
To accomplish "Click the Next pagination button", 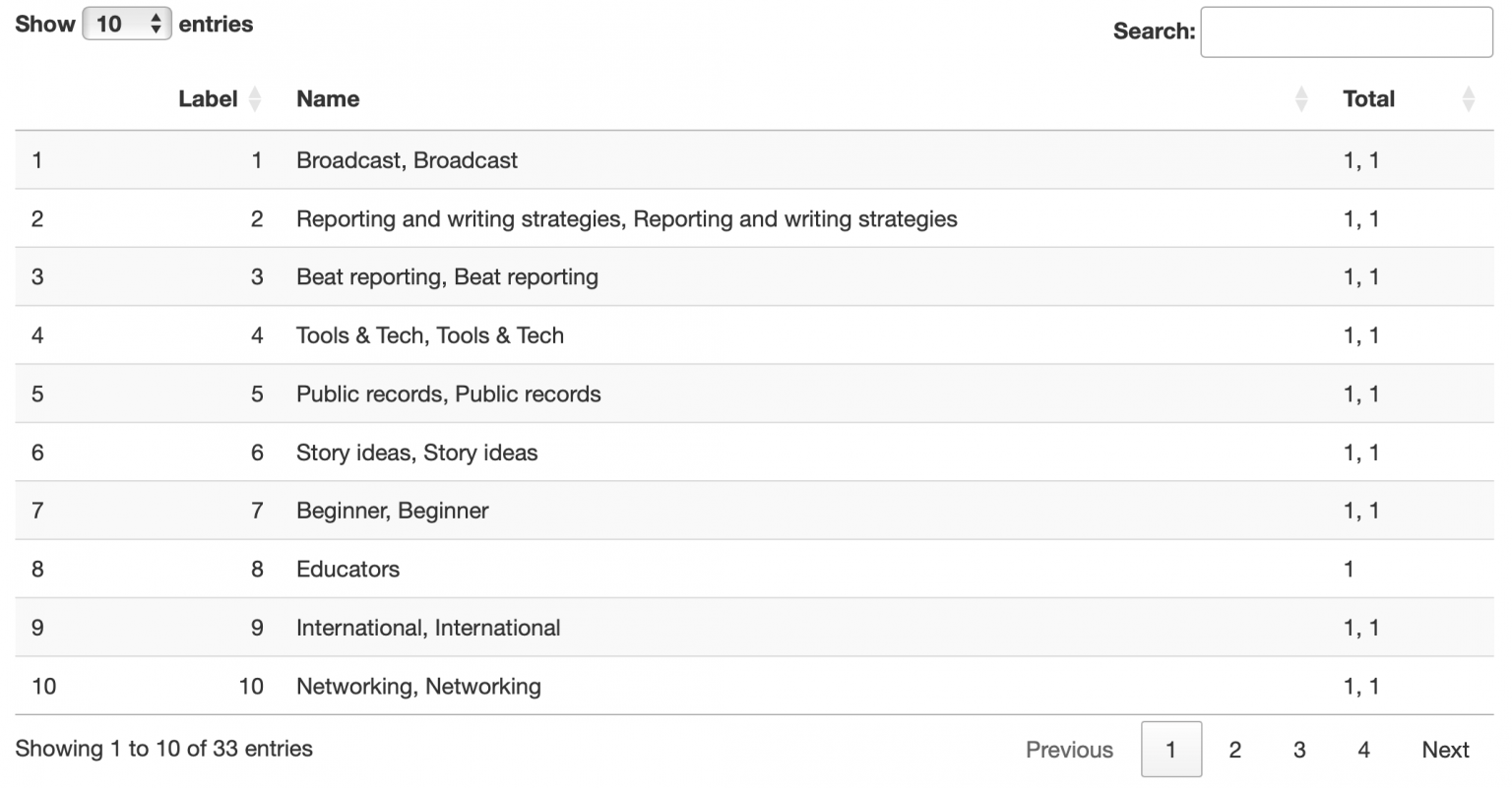I will pyautogui.click(x=1444, y=749).
